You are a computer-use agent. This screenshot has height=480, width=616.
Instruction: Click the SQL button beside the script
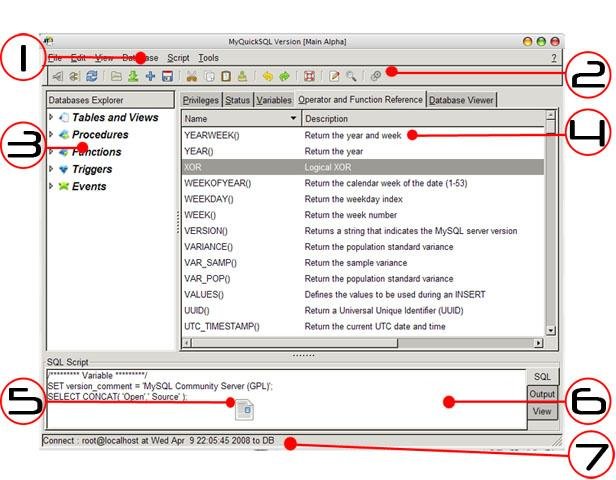[x=542, y=377]
